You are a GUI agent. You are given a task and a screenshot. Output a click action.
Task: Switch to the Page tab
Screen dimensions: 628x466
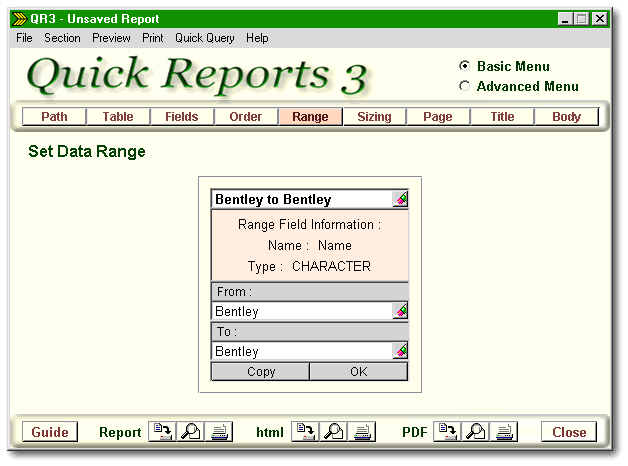[438, 116]
